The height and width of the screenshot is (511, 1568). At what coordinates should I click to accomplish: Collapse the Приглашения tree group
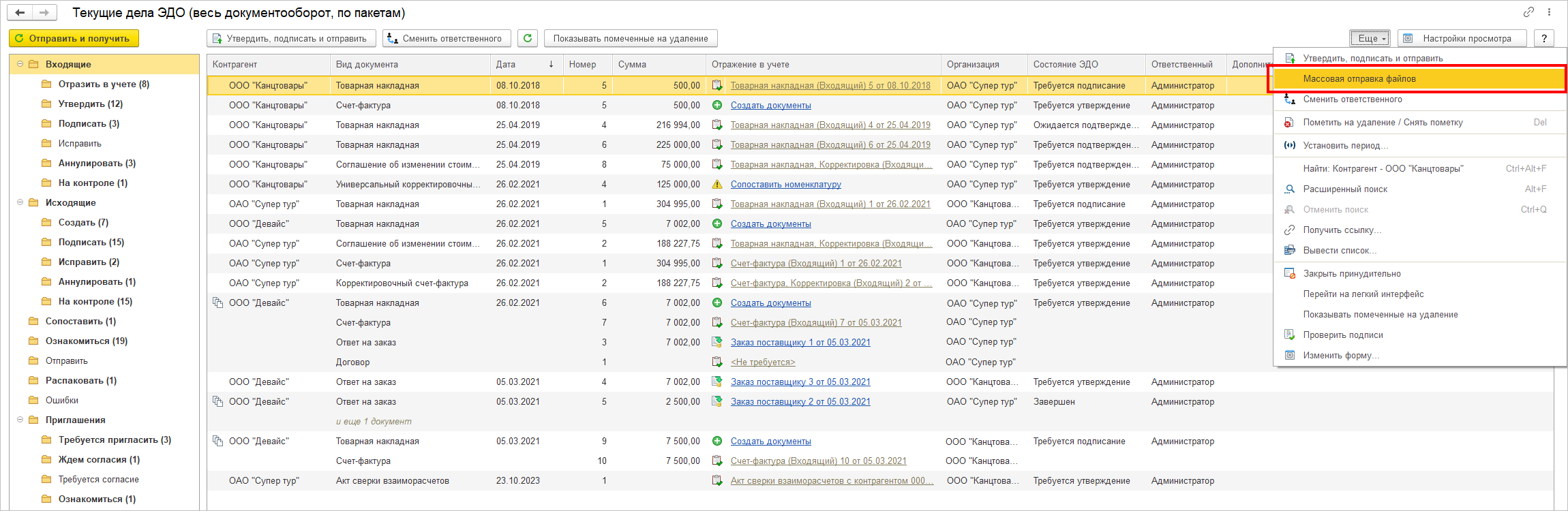click(20, 420)
